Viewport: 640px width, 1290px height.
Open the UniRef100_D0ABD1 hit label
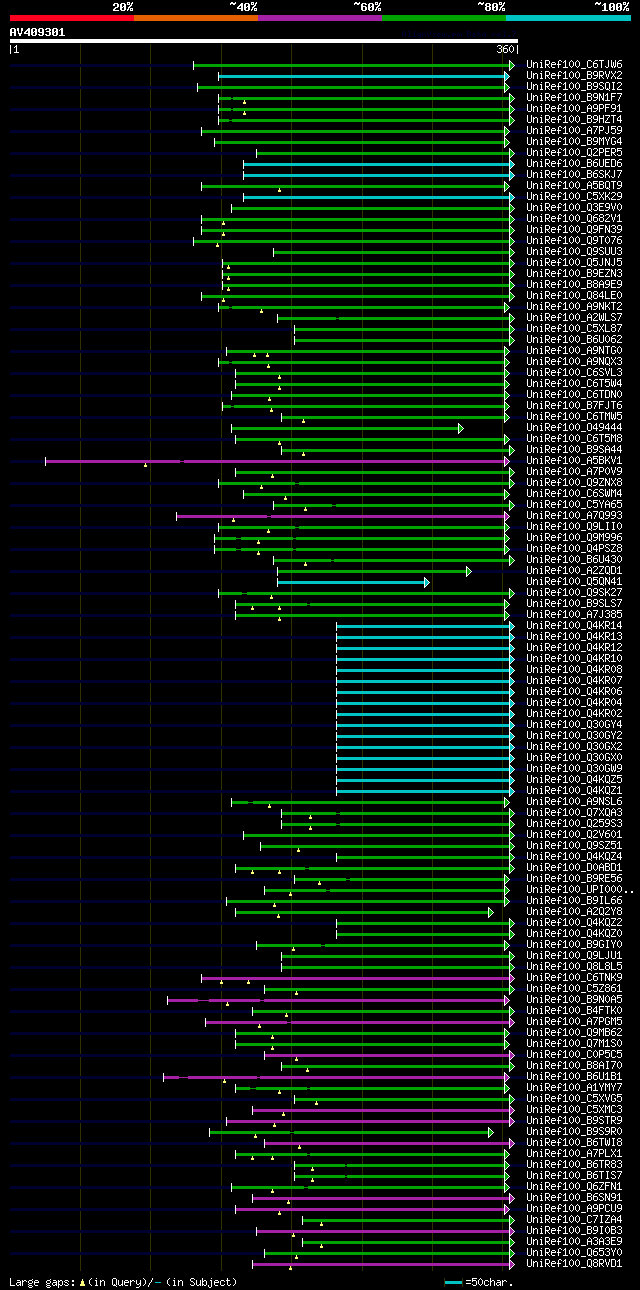point(573,868)
